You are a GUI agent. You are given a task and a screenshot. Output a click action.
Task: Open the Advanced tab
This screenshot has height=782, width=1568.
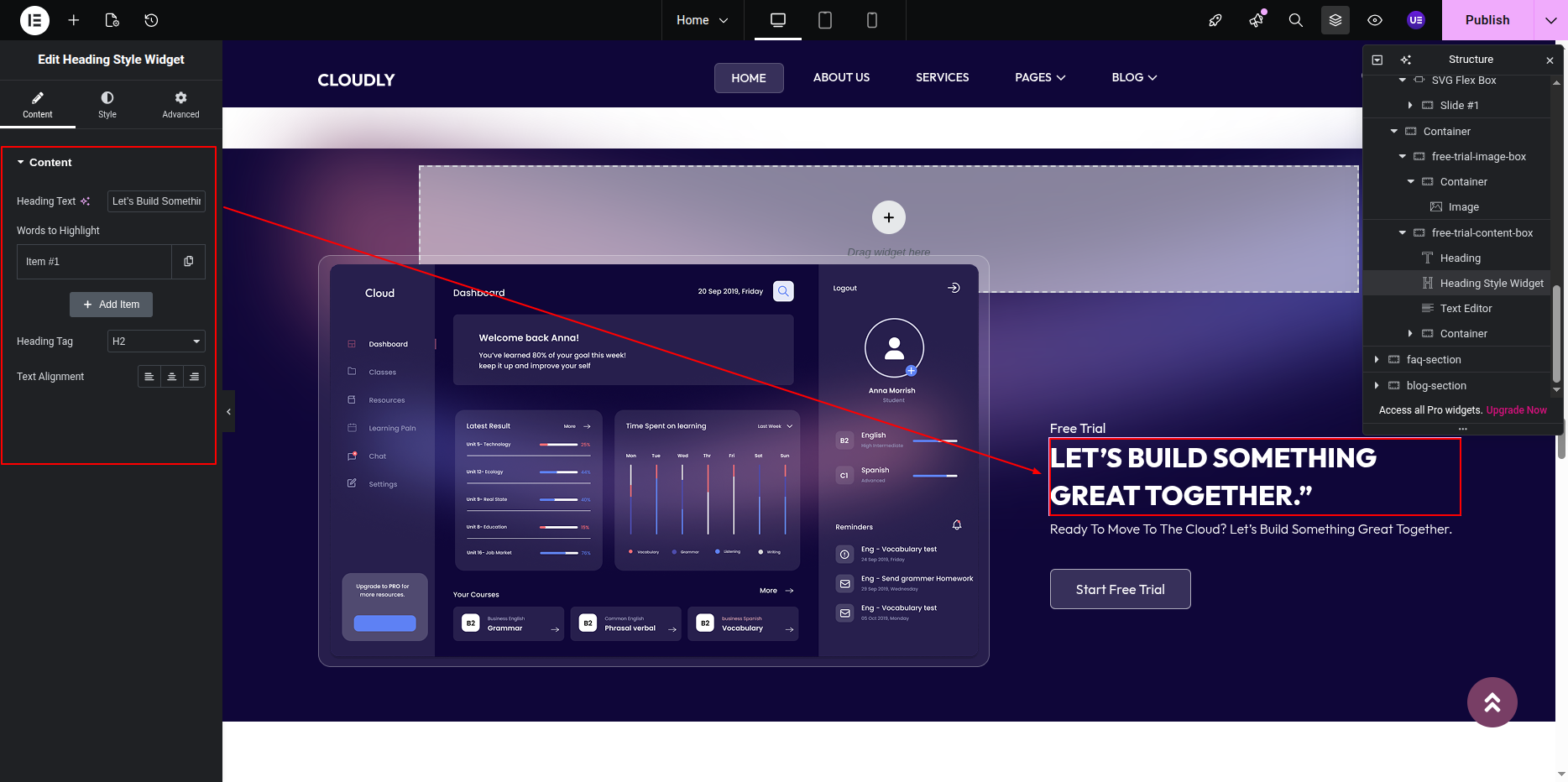click(180, 105)
